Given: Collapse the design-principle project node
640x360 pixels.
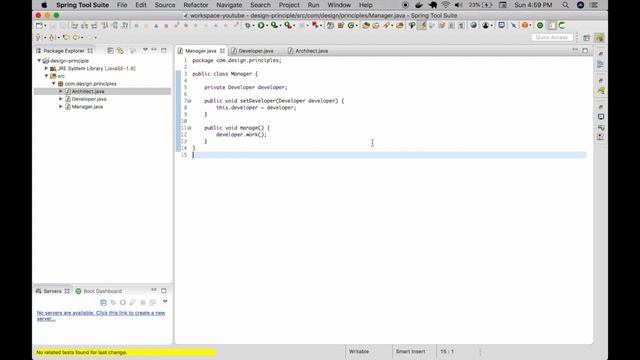Looking at the screenshot, I should 39,60.
